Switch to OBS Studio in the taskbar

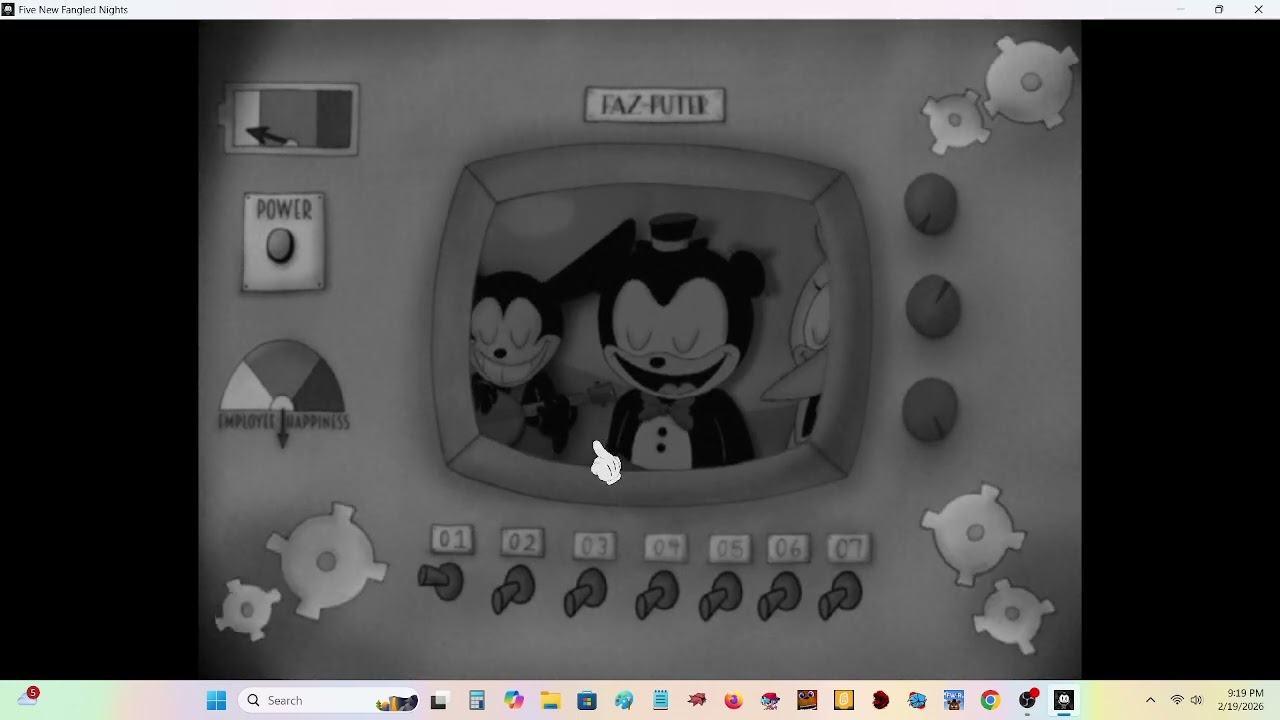pyautogui.click(x=1027, y=700)
